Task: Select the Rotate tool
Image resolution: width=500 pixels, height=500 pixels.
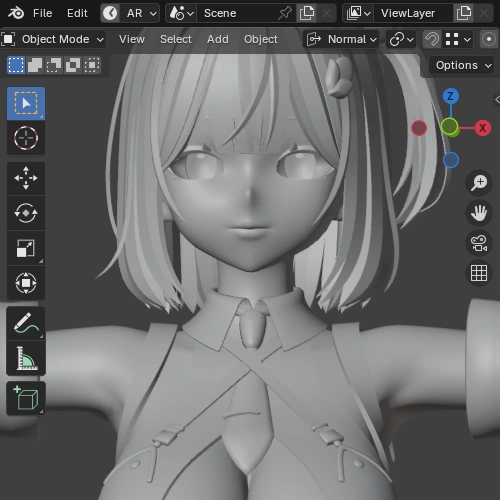Action: (x=26, y=213)
